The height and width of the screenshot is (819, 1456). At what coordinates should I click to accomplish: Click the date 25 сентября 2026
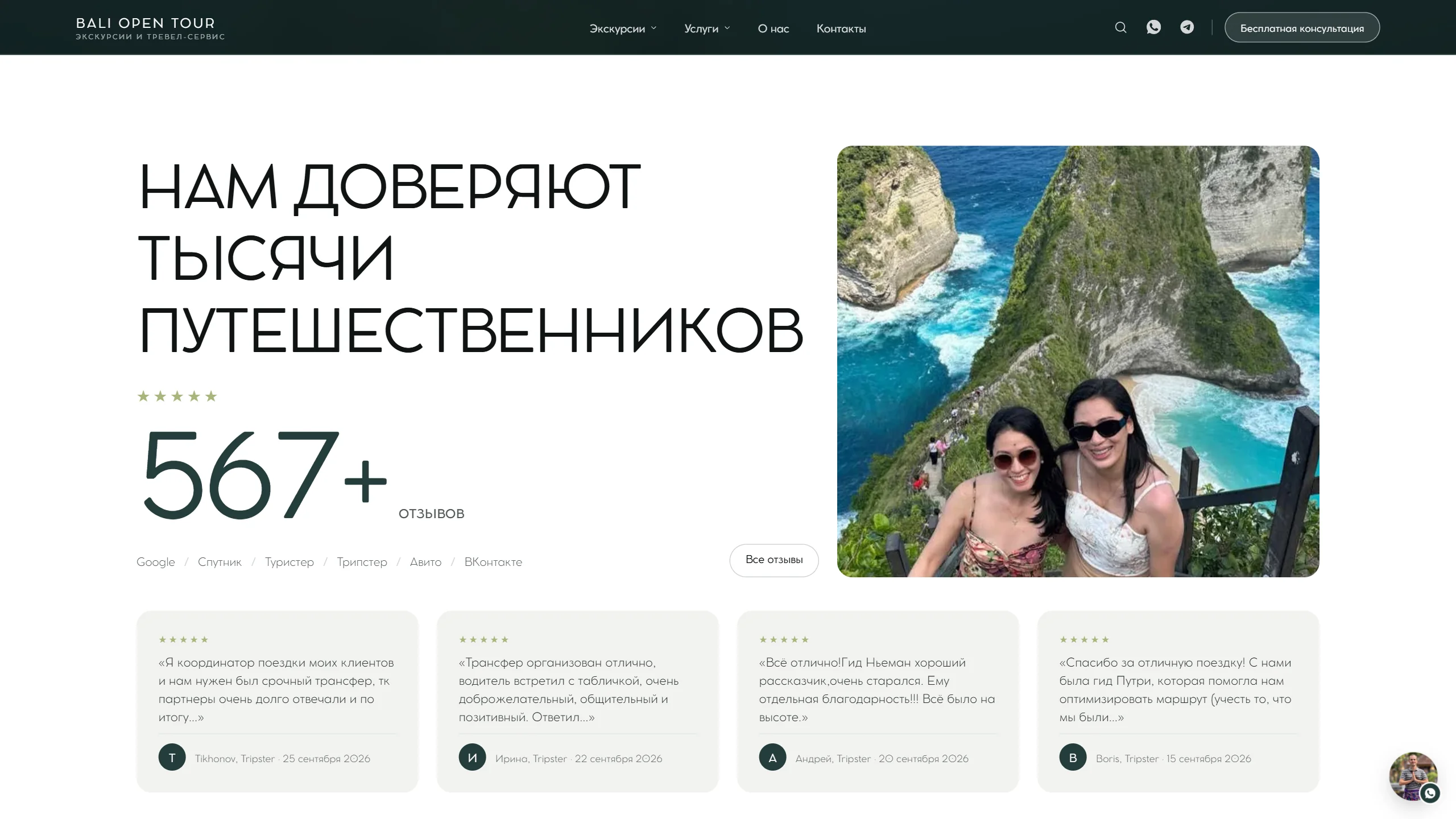click(326, 758)
